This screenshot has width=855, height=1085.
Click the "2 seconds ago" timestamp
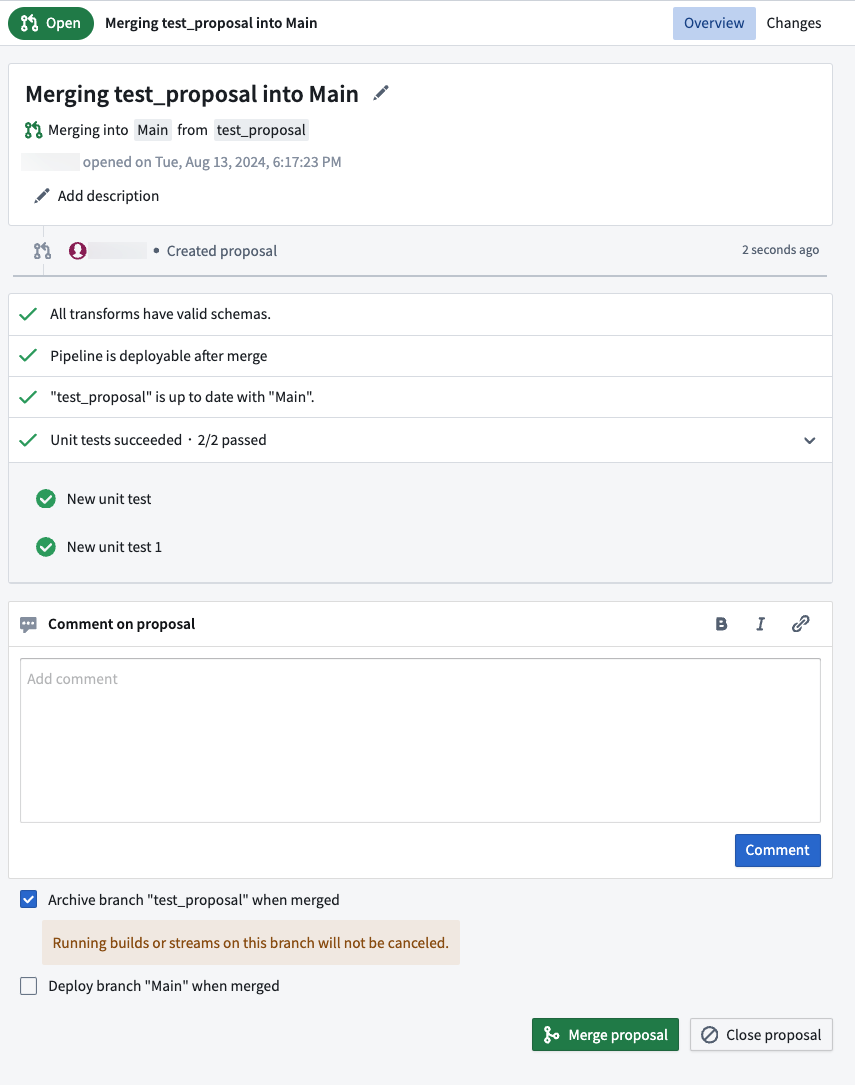pos(780,250)
